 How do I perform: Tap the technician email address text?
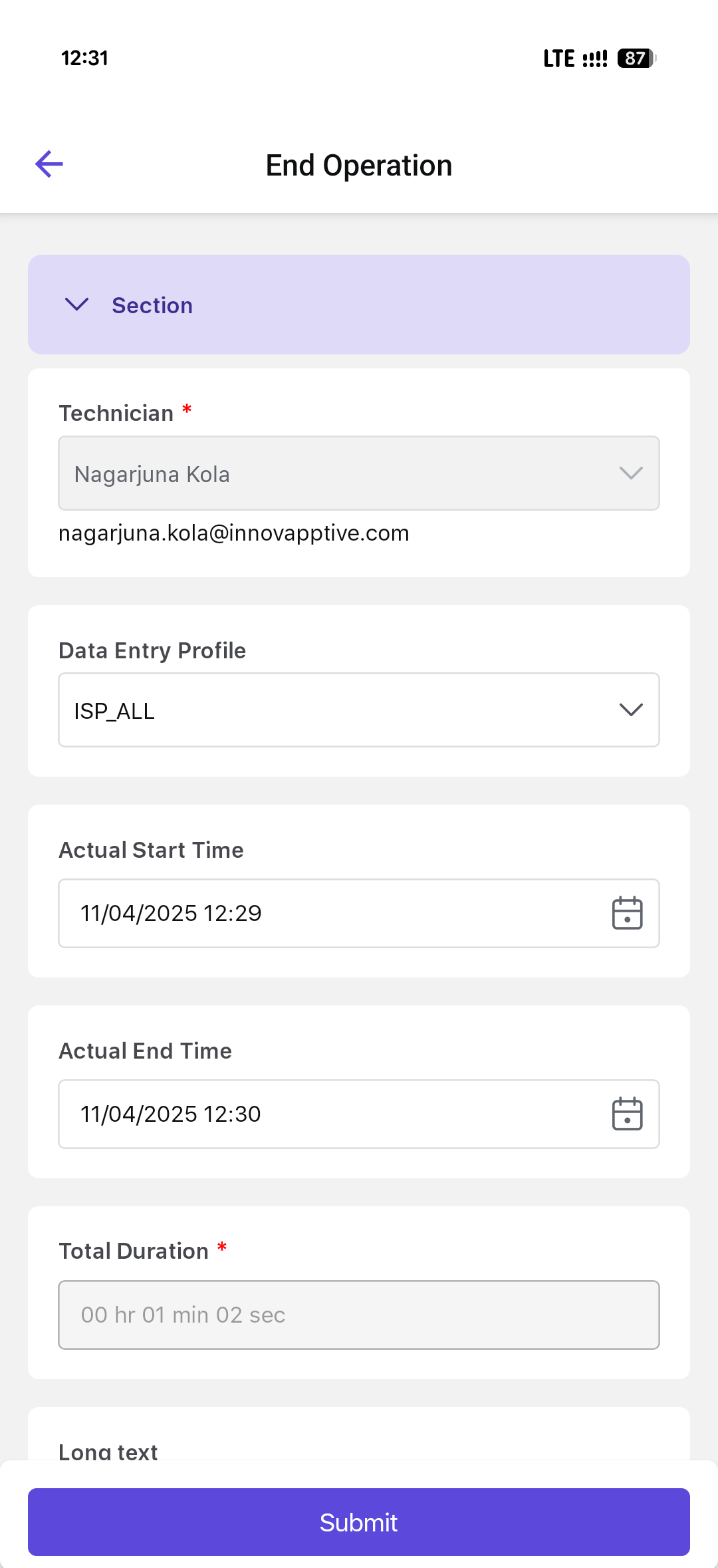click(x=234, y=533)
